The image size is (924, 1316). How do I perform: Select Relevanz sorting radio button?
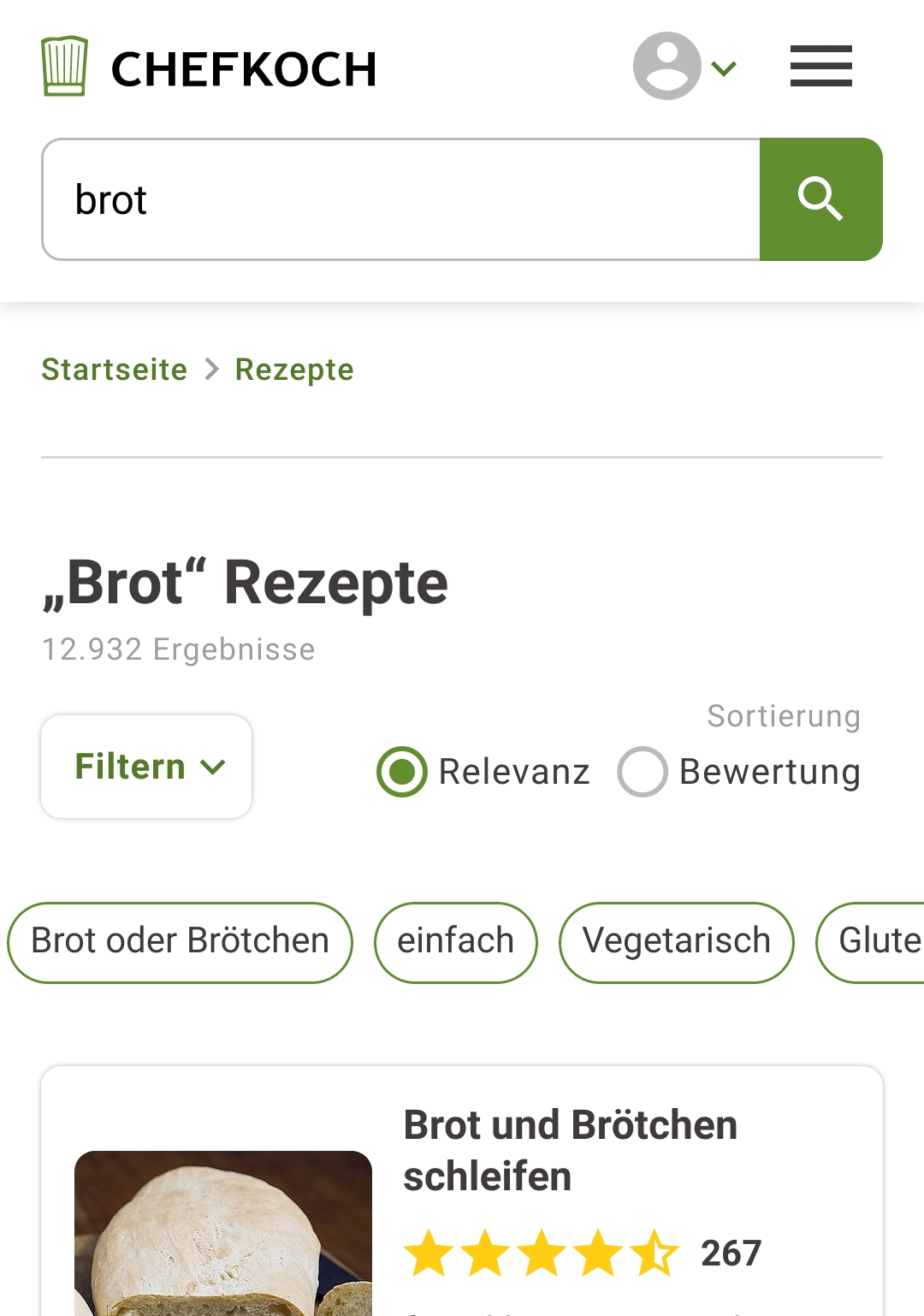click(402, 772)
